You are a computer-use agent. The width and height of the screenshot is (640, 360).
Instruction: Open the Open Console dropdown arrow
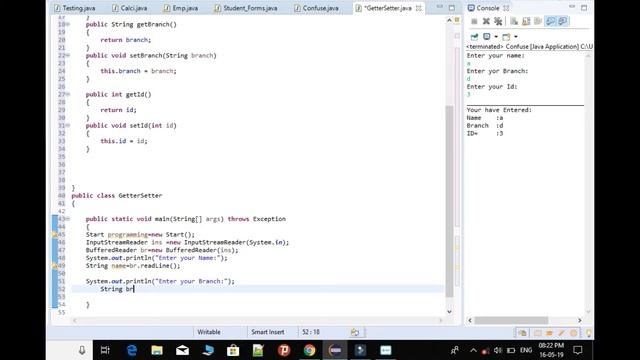(516, 37)
